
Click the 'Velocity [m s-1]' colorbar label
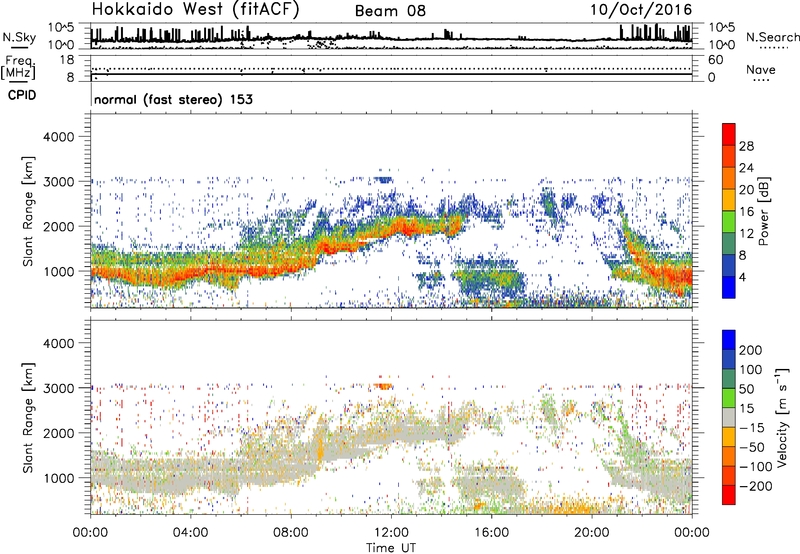pyautogui.click(x=782, y=417)
